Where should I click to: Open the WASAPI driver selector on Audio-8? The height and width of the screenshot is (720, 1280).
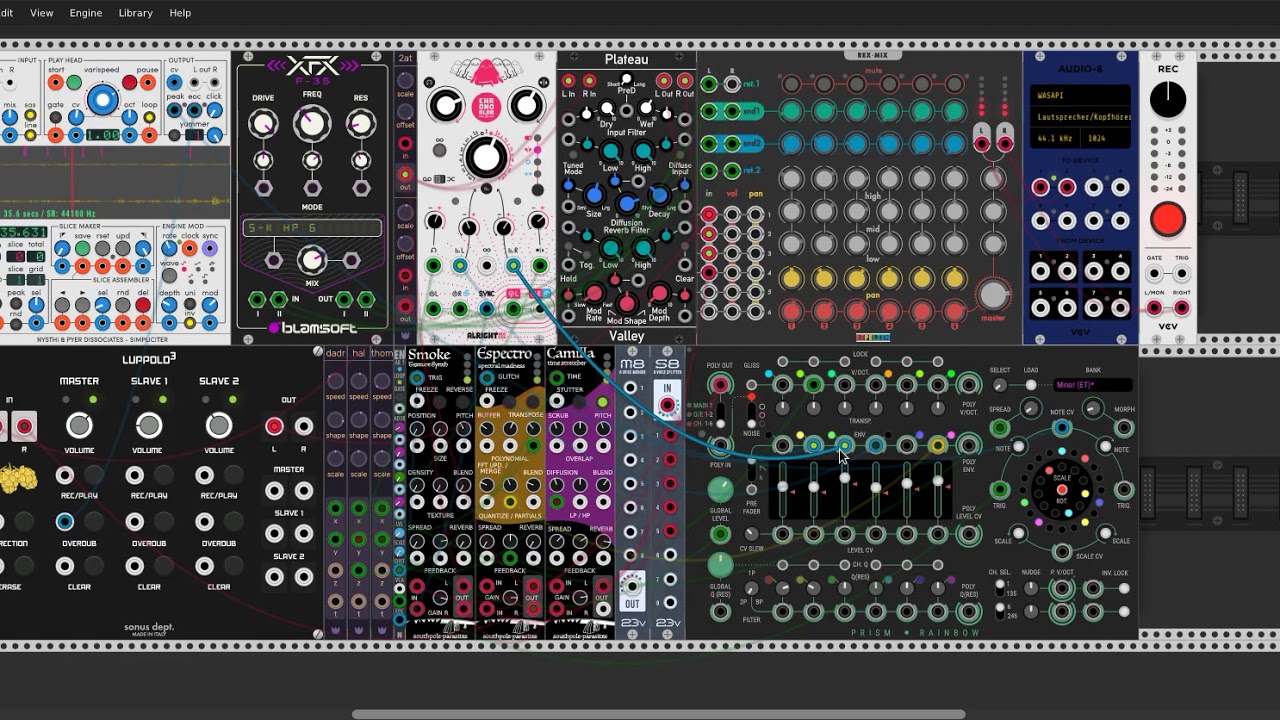[x=1081, y=97]
